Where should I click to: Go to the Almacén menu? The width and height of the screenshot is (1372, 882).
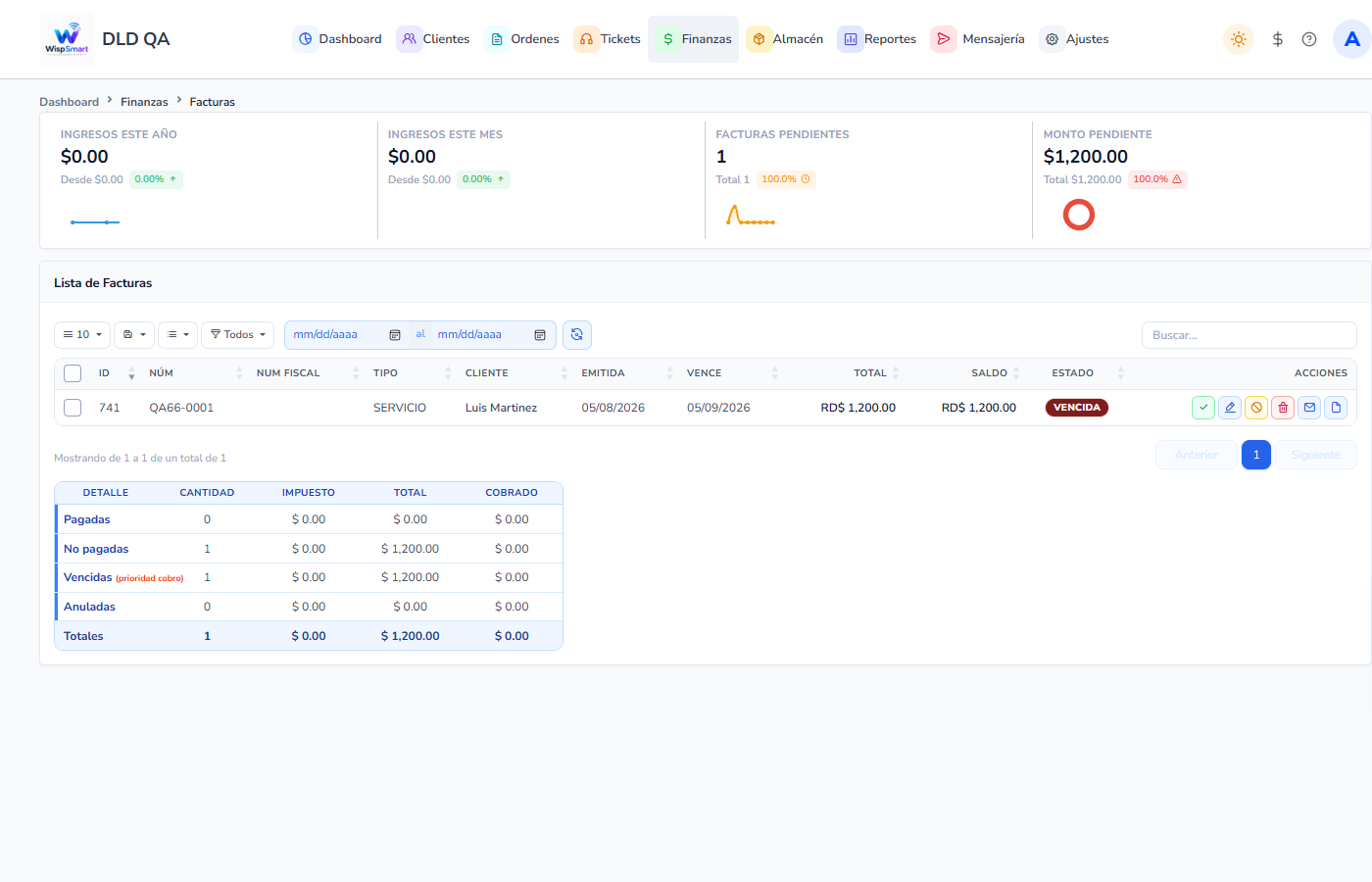785,39
